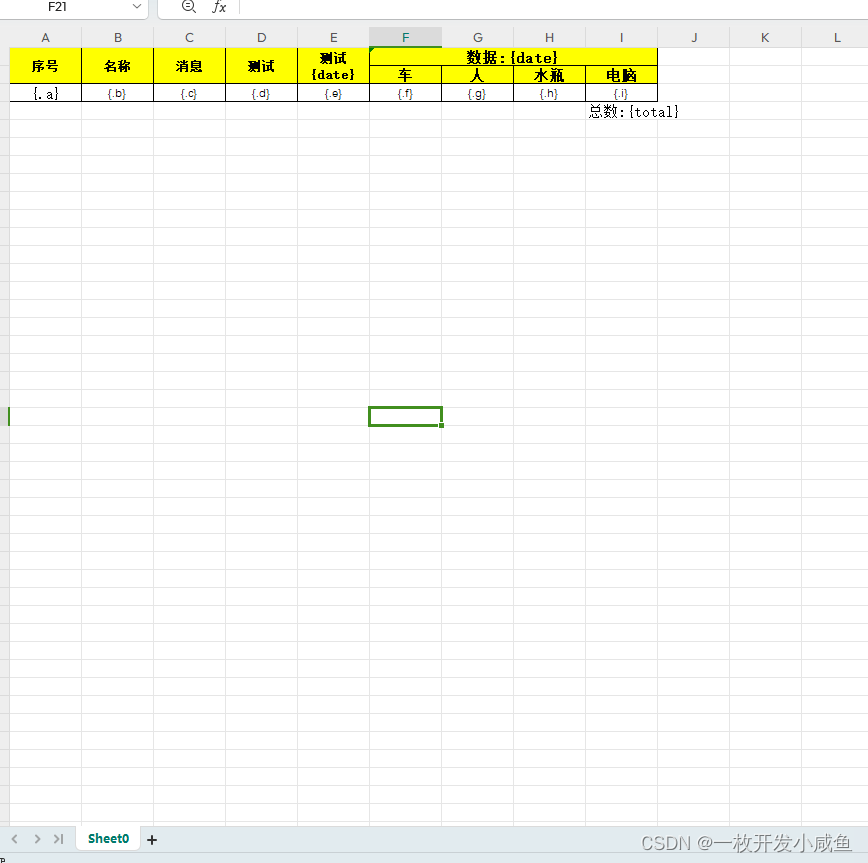Click the zoom magnifier icon beside fx
The height and width of the screenshot is (863, 868).
coord(189,7)
